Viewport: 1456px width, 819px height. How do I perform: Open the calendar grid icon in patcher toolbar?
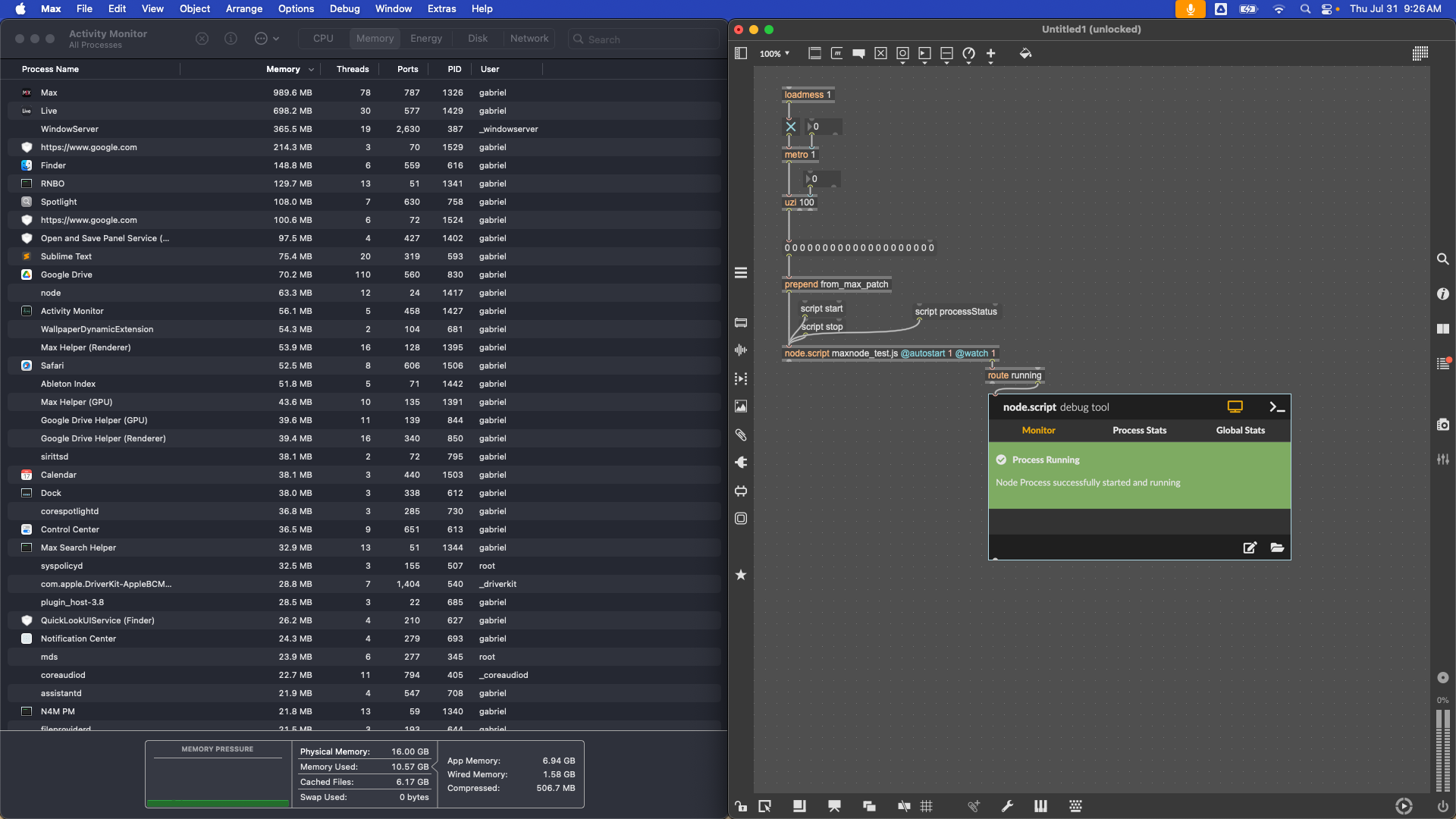point(1420,53)
